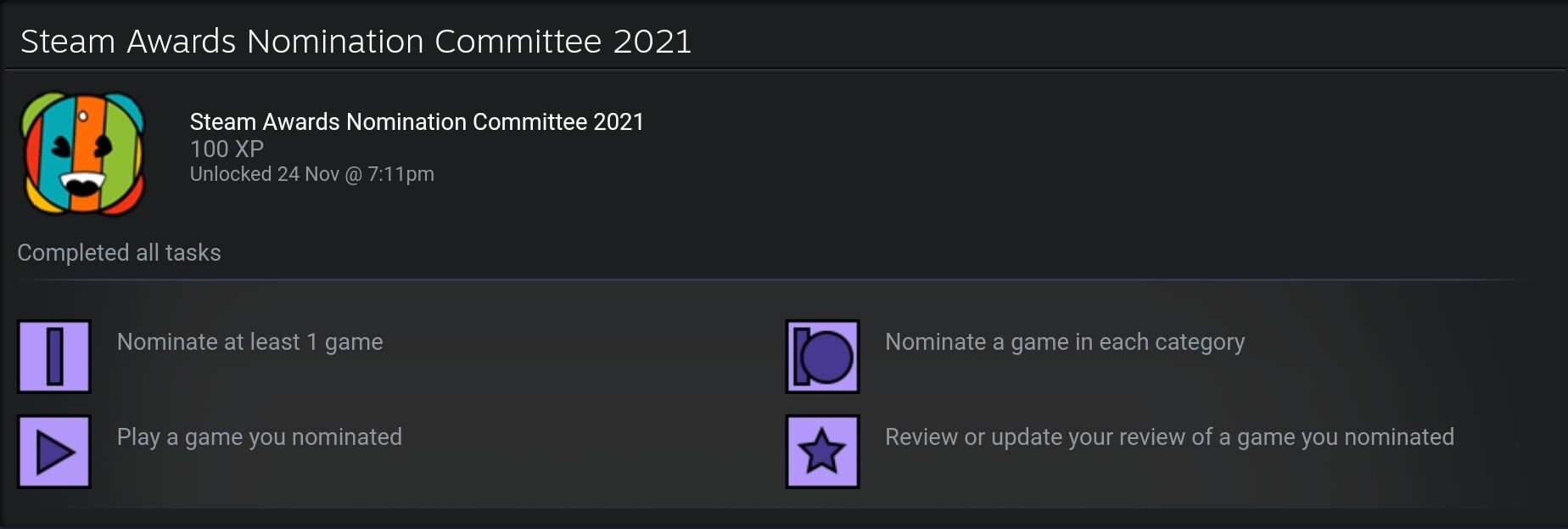Open the colorful striped face badge image
The height and width of the screenshot is (529, 1568).
point(83,154)
